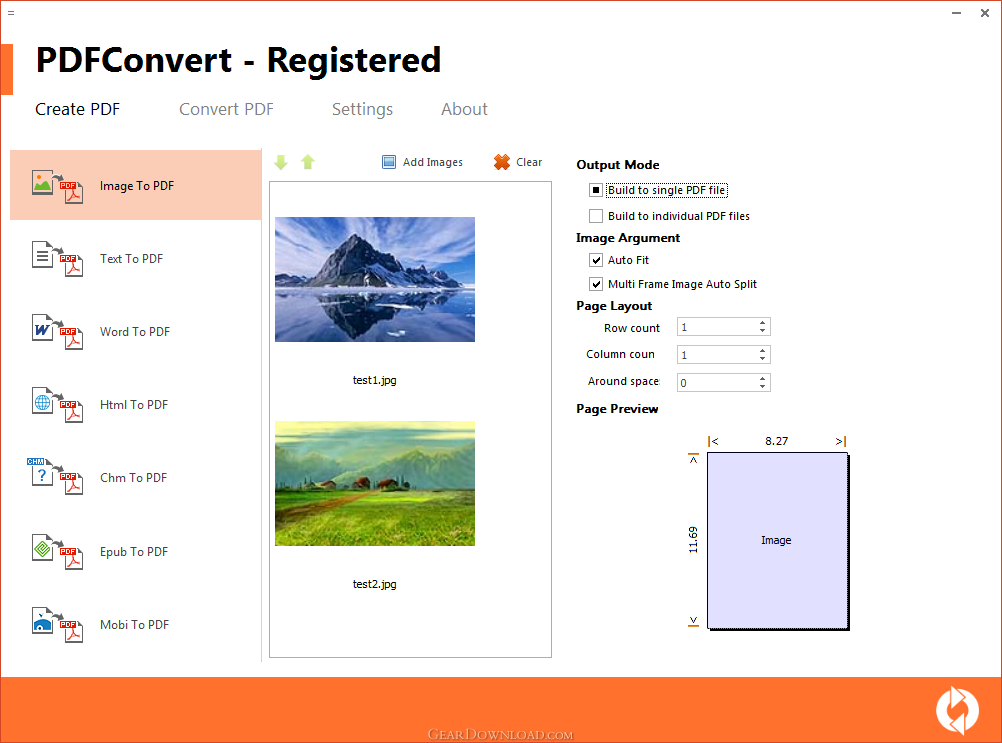
Task: Click the Add Images button
Action: tap(422, 162)
